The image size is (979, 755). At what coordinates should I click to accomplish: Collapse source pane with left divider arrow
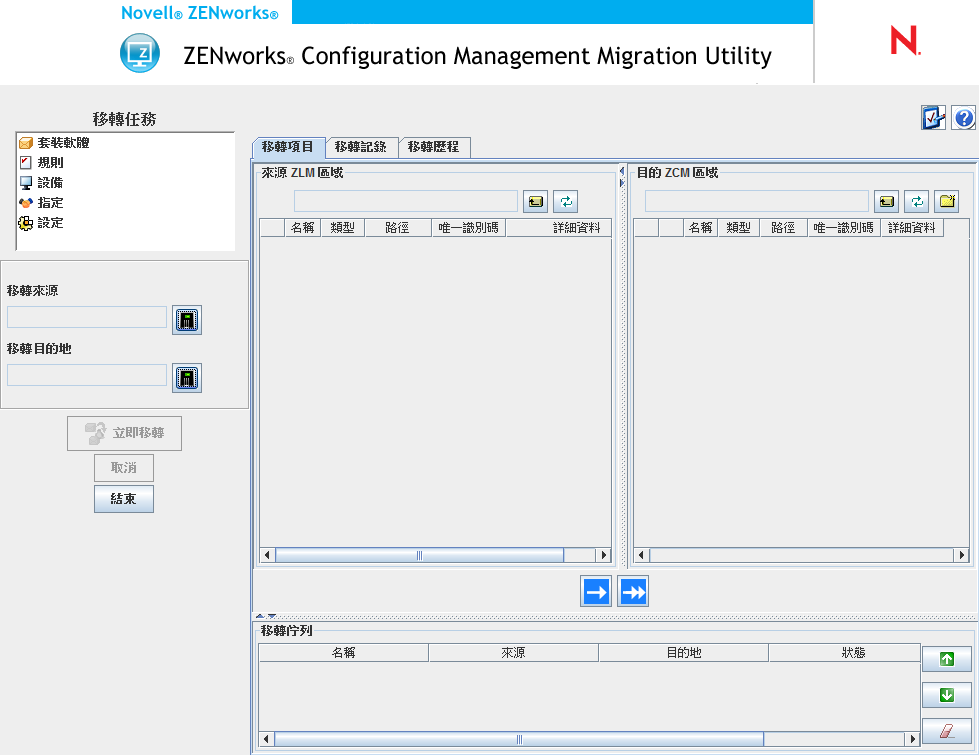pyautogui.click(x=622, y=170)
